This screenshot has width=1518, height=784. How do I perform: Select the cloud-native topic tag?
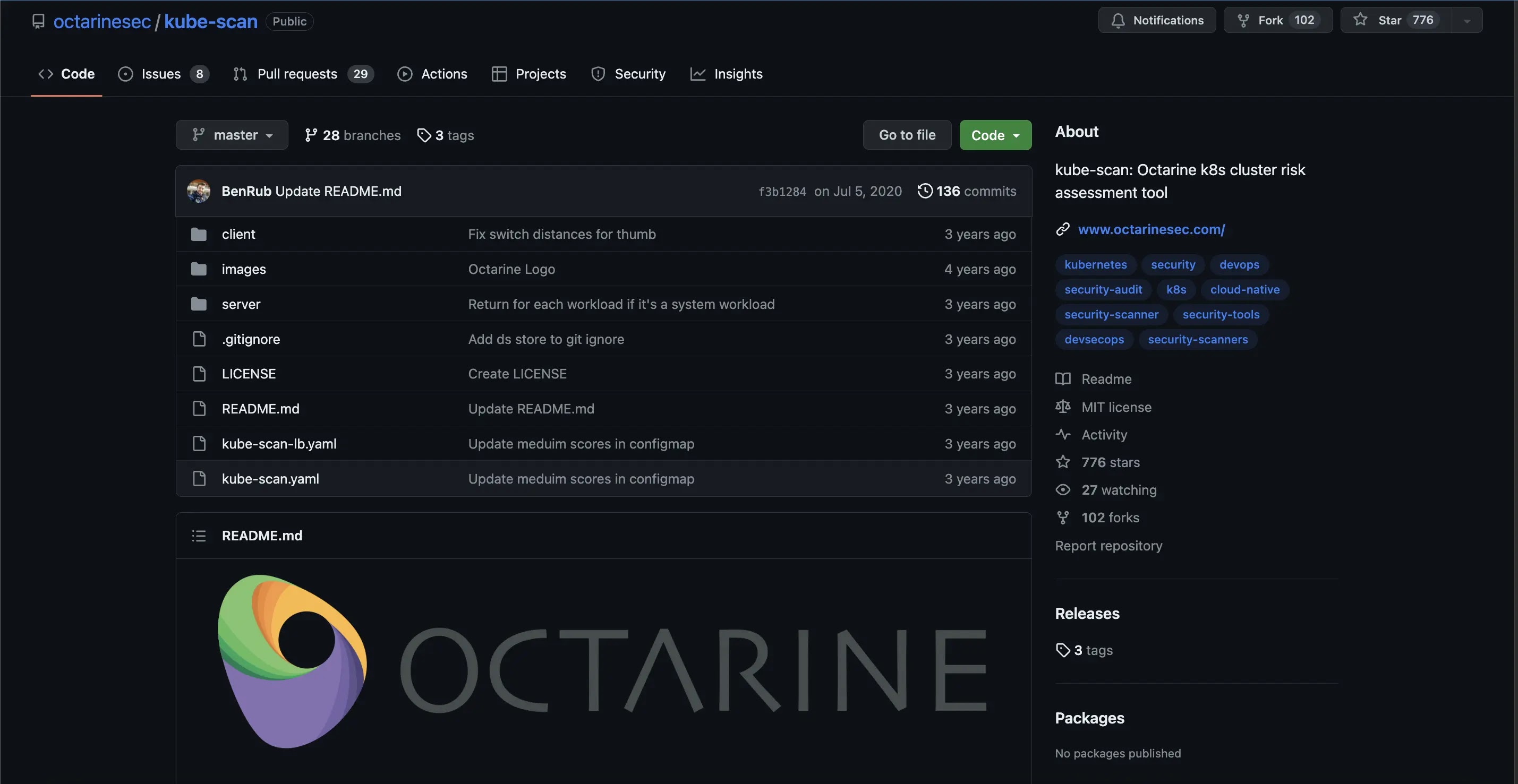(x=1244, y=289)
